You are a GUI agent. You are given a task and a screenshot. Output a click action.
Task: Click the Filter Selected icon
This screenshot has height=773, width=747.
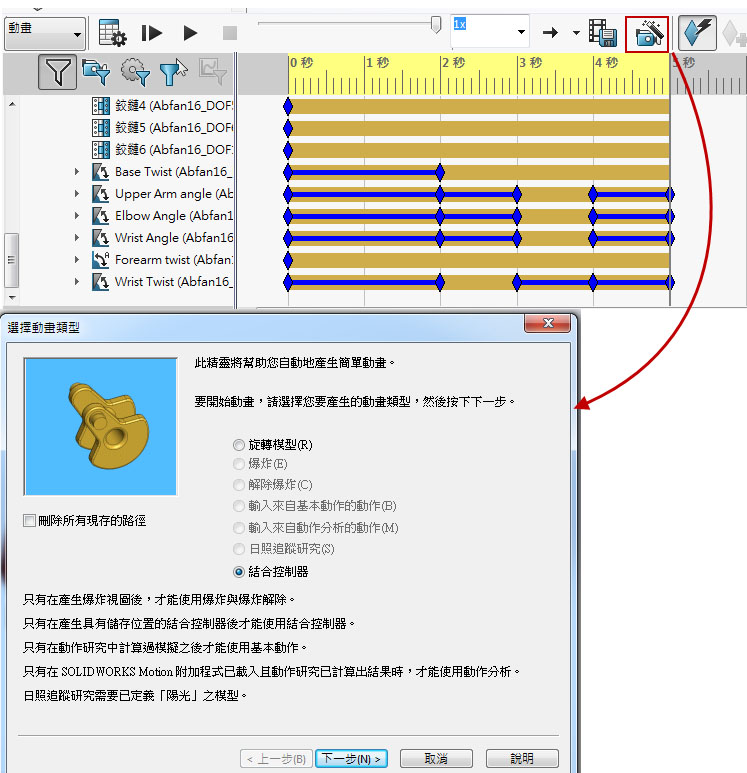pyautogui.click(x=173, y=72)
